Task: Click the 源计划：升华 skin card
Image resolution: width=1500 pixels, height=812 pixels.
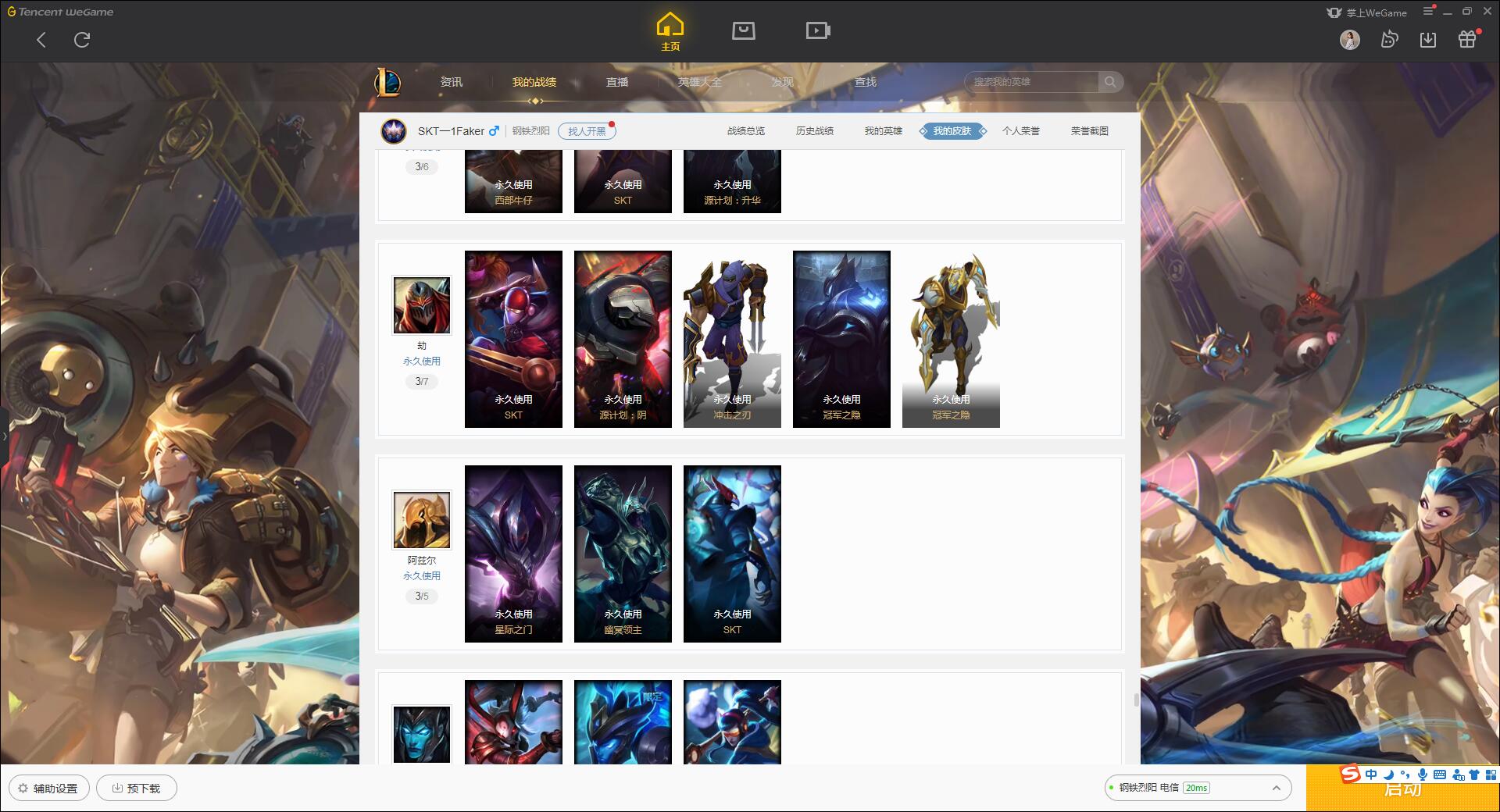Action: click(x=732, y=181)
